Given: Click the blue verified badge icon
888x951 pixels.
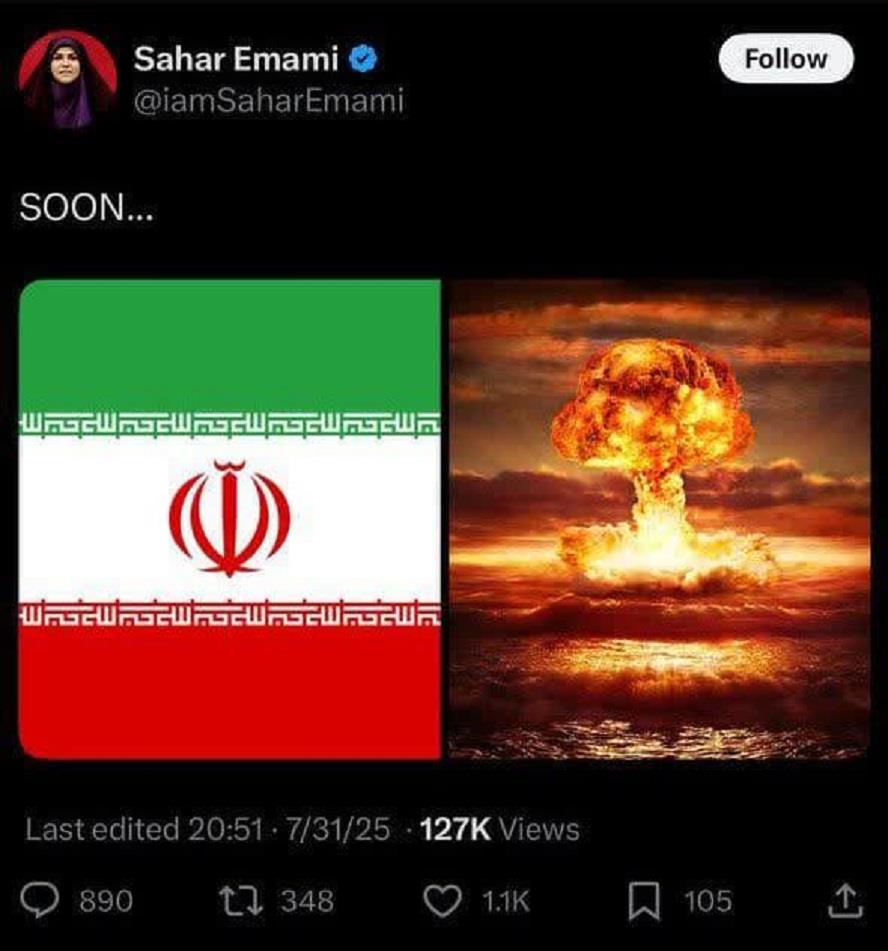Looking at the screenshot, I should tap(363, 59).
